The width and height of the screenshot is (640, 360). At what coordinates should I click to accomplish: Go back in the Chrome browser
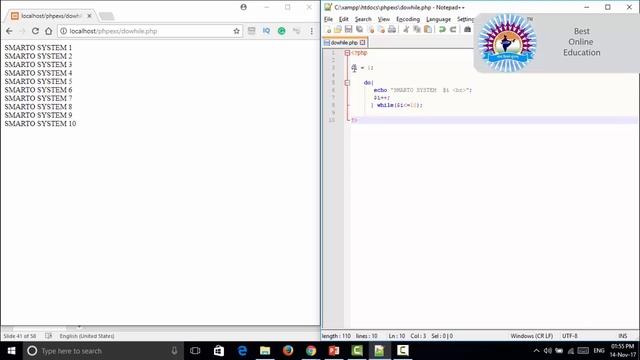pyautogui.click(x=9, y=31)
